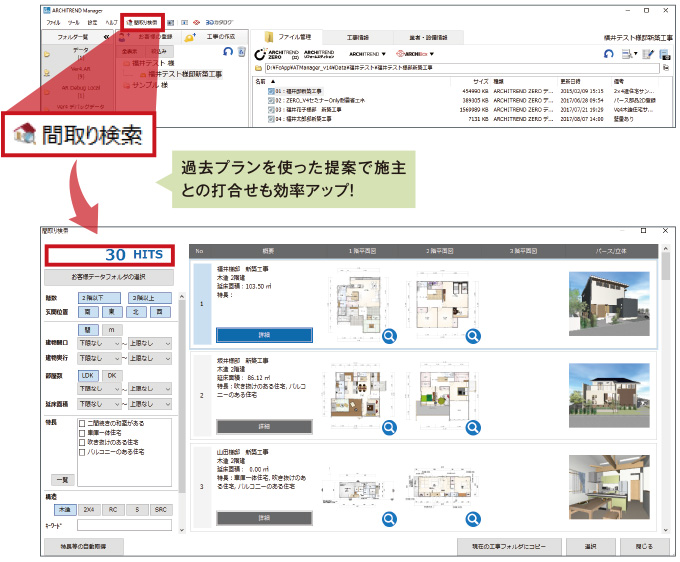Collapse the フォルダ一覧 panel with the double-arrow
Viewport: 680px width, 562px height.
(106, 37)
